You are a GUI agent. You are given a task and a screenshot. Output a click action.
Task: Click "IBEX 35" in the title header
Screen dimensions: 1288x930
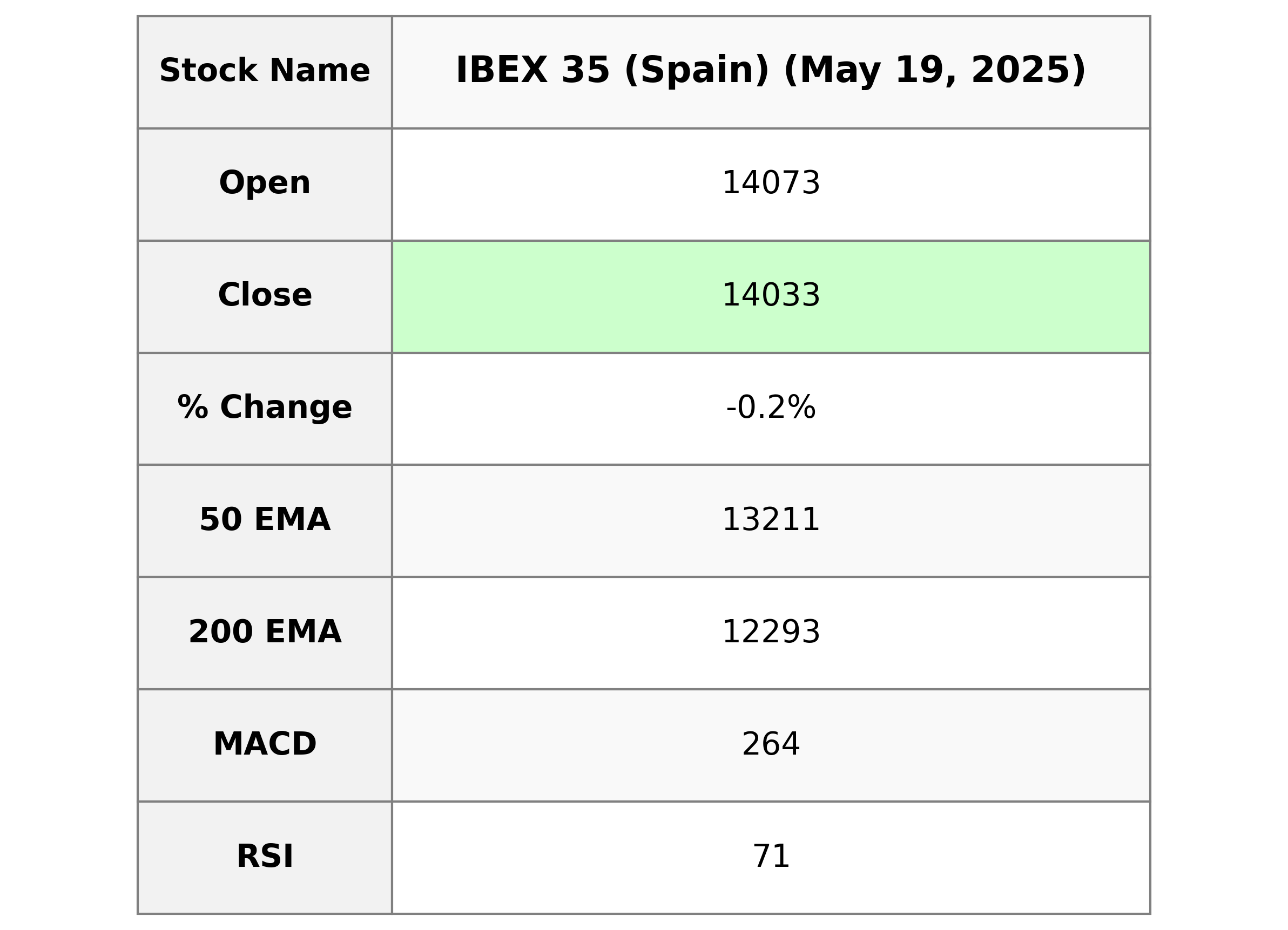[532, 72]
